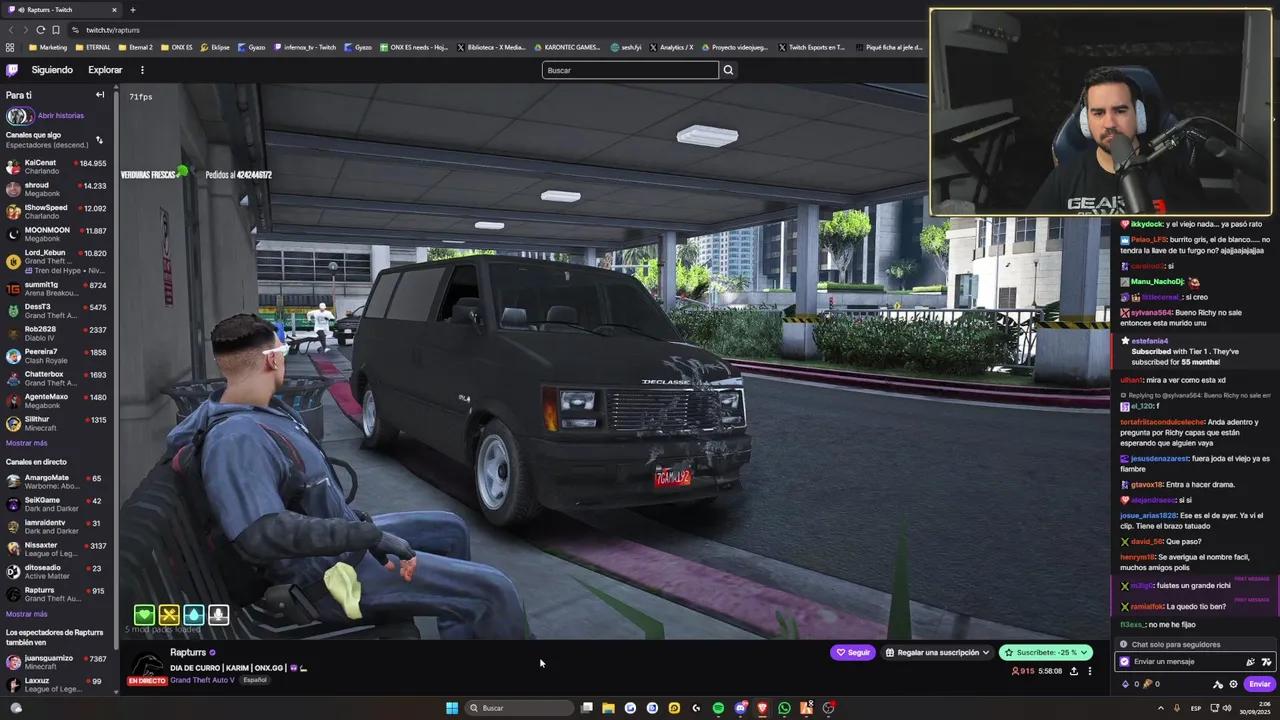Switch ESP keyboard language indicator

[x=1196, y=708]
